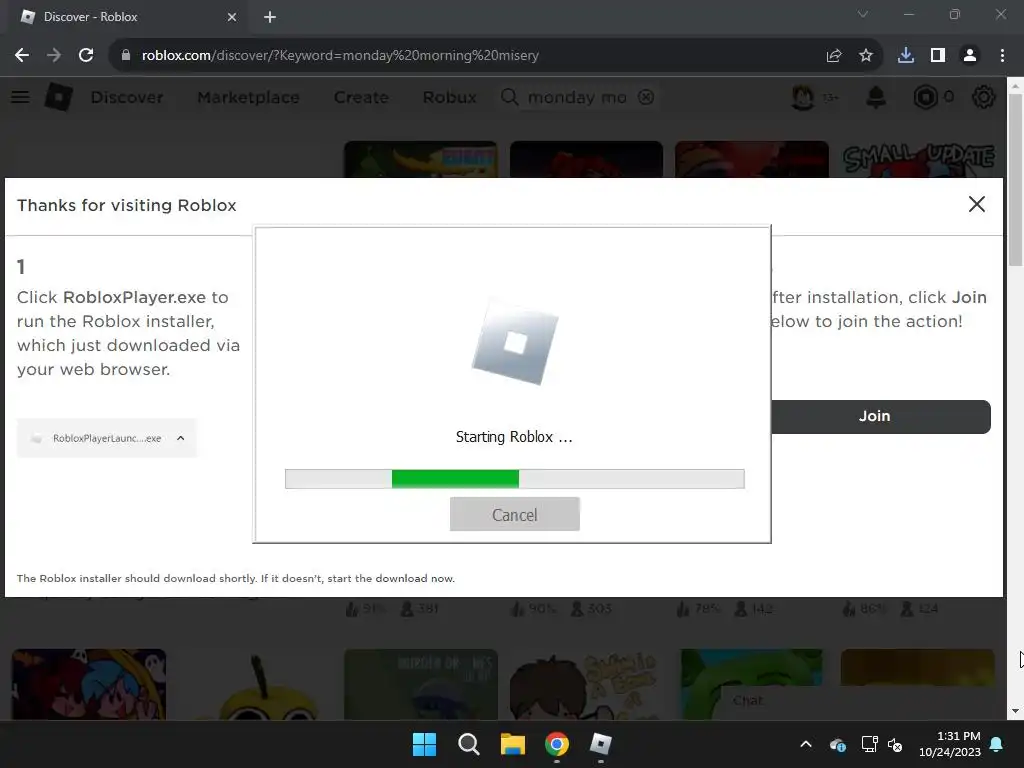Screen dimensions: 1024x768
Task: Go to Robux section
Action: (449, 97)
